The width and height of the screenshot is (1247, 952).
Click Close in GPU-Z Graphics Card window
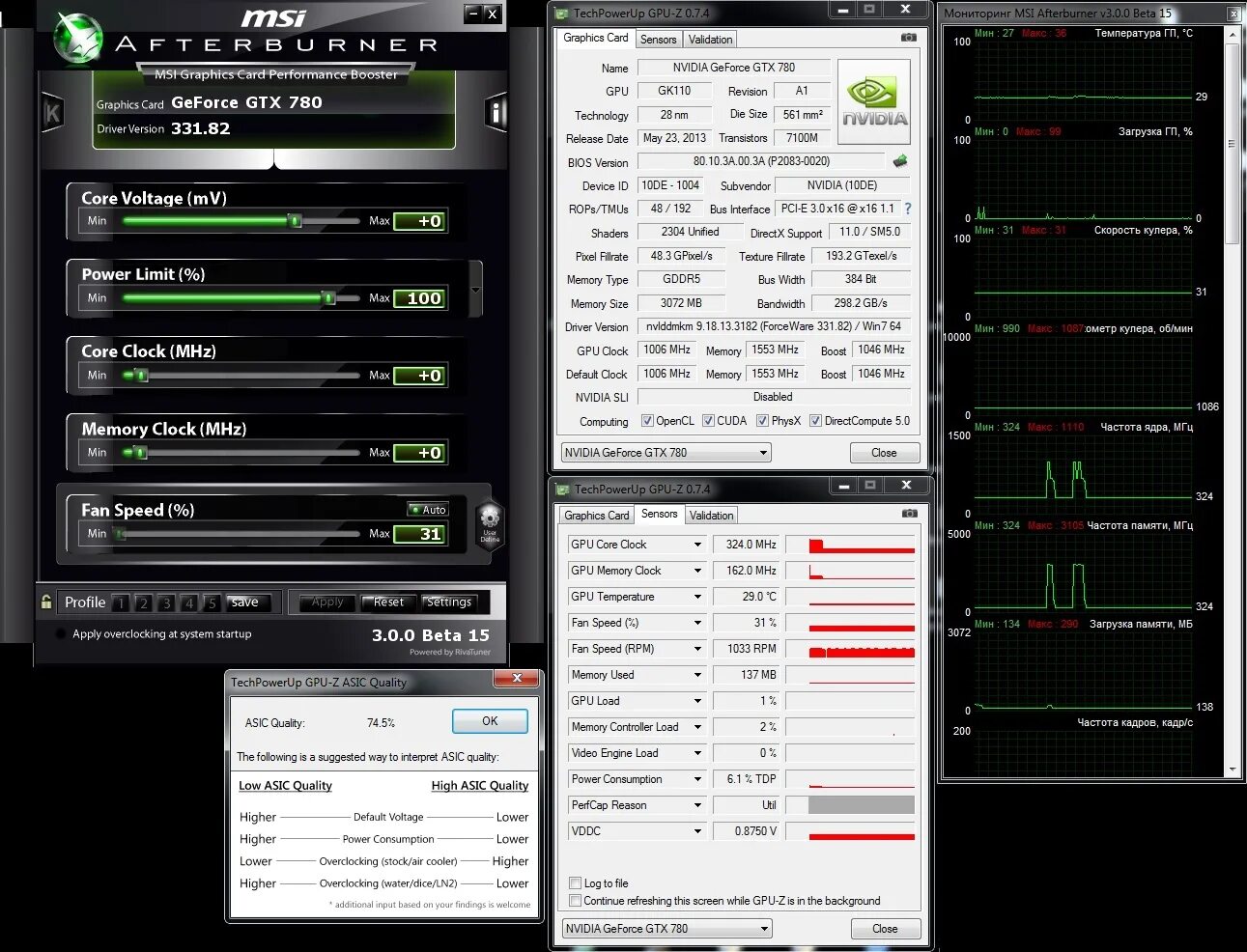click(884, 453)
